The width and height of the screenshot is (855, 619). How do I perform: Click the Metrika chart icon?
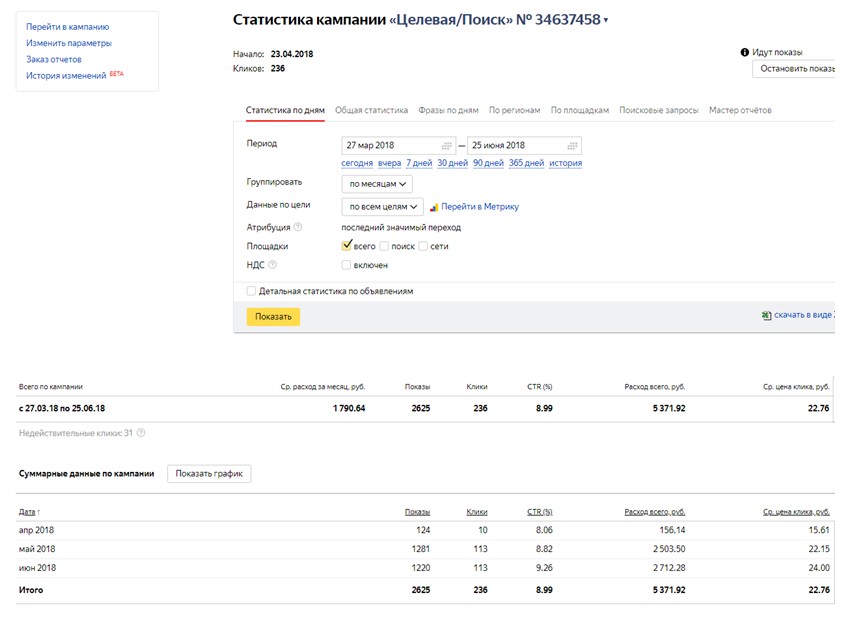pos(434,207)
